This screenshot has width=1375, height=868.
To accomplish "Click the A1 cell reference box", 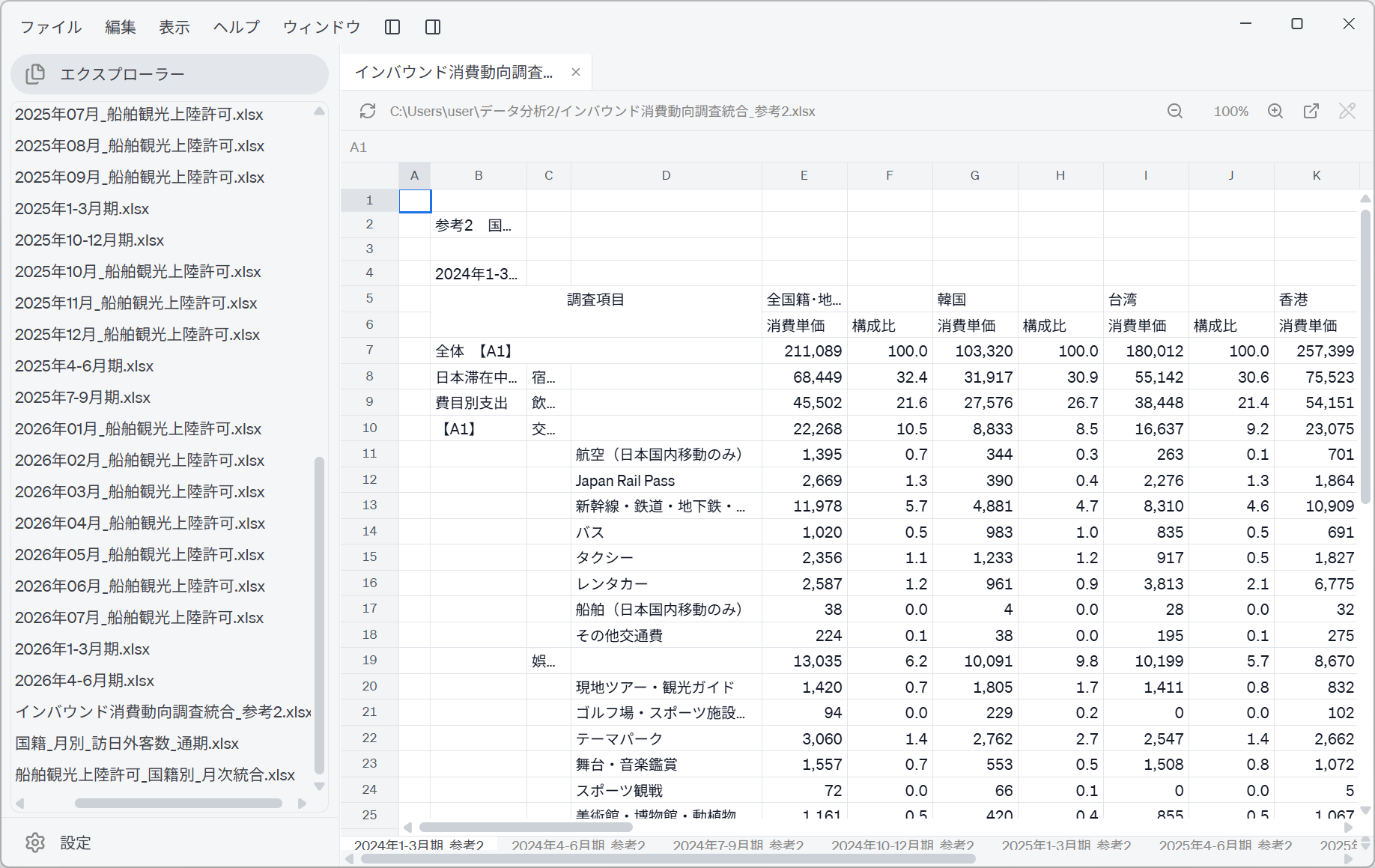I will [359, 148].
